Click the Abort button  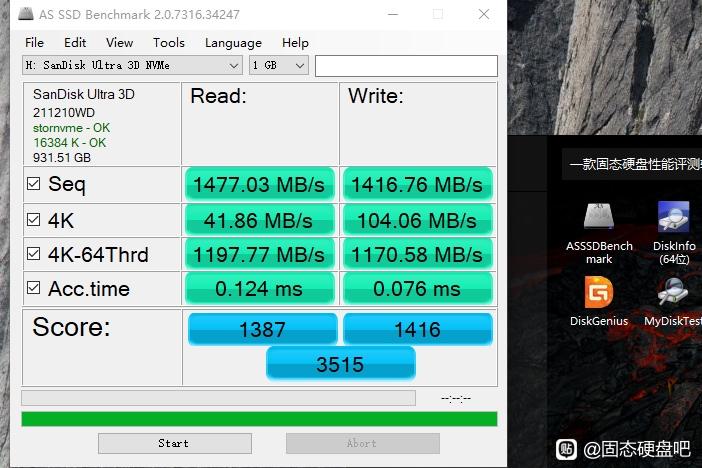point(363,443)
